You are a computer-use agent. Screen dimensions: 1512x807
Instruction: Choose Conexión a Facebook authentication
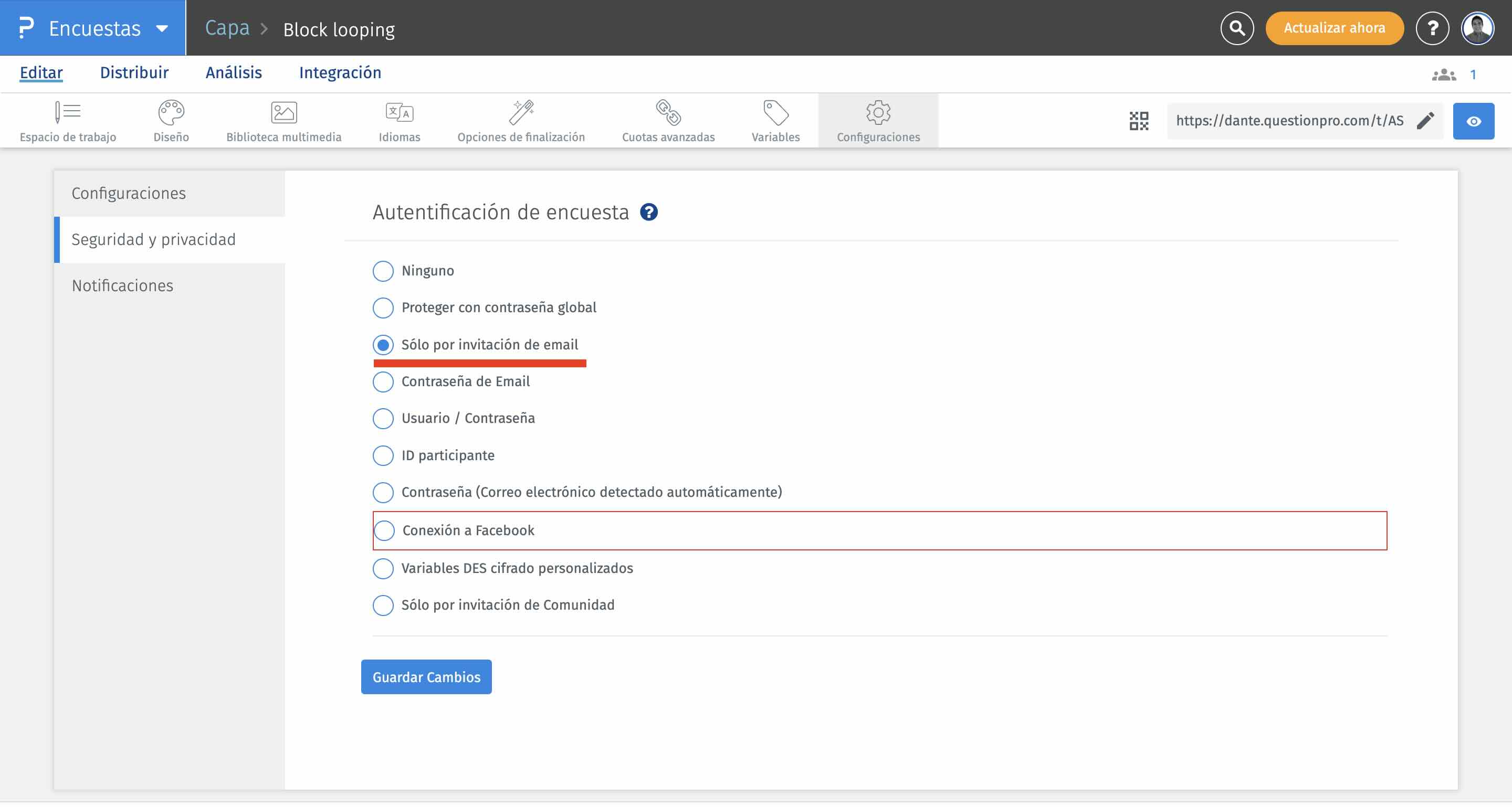tap(384, 531)
